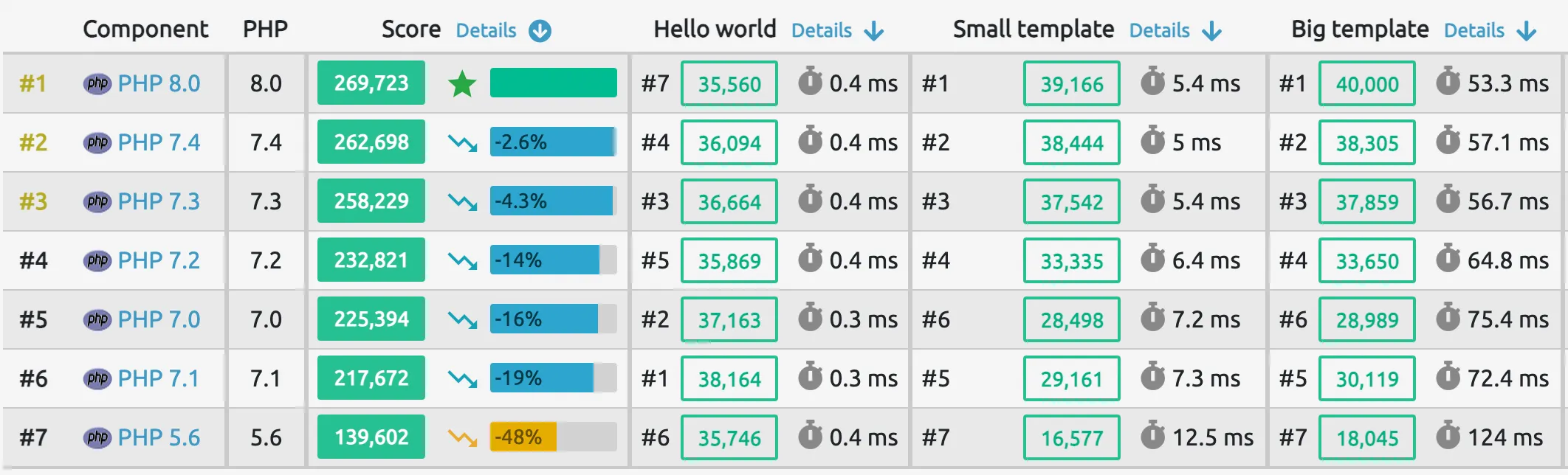
Task: Open the PHP 8.0 component link
Action: coord(159,83)
